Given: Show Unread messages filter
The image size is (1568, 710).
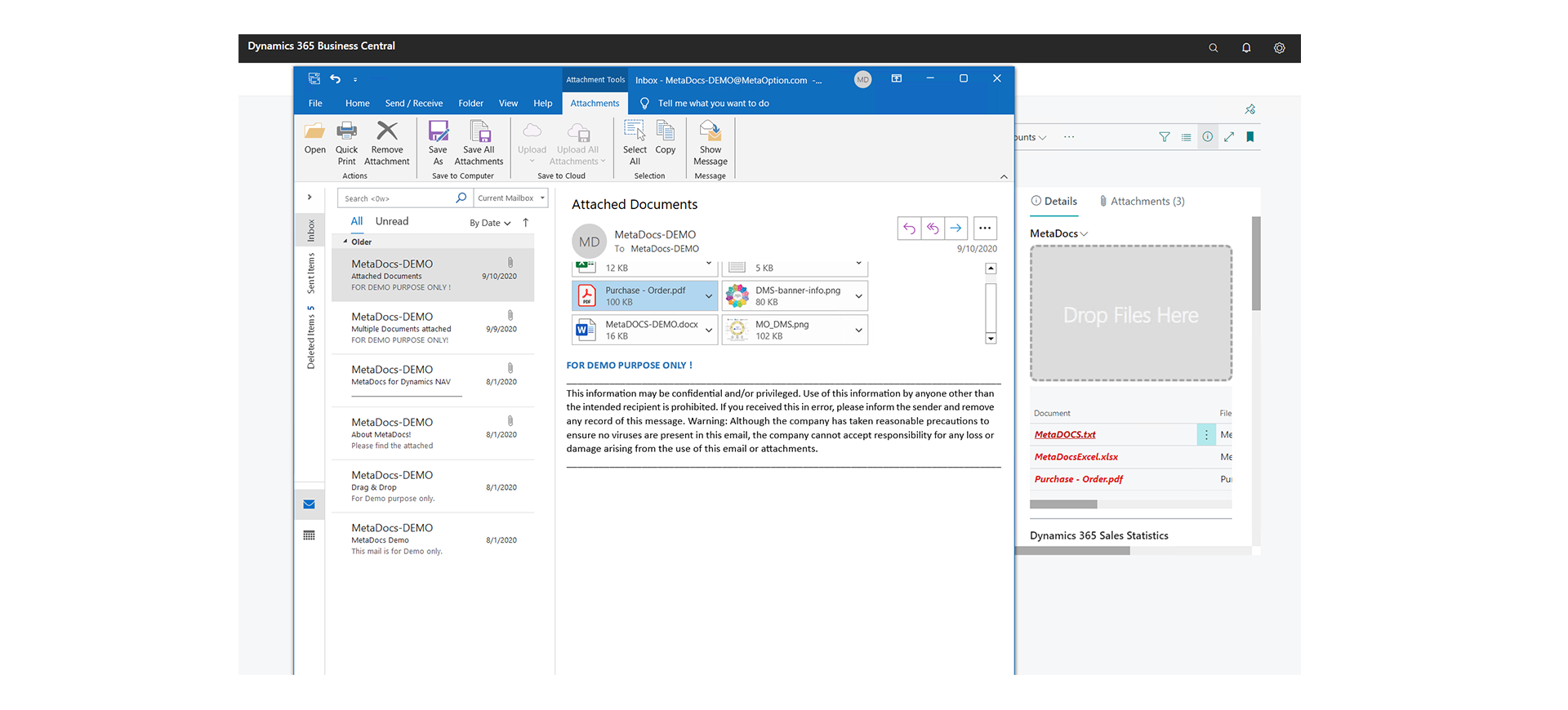Looking at the screenshot, I should point(392,222).
